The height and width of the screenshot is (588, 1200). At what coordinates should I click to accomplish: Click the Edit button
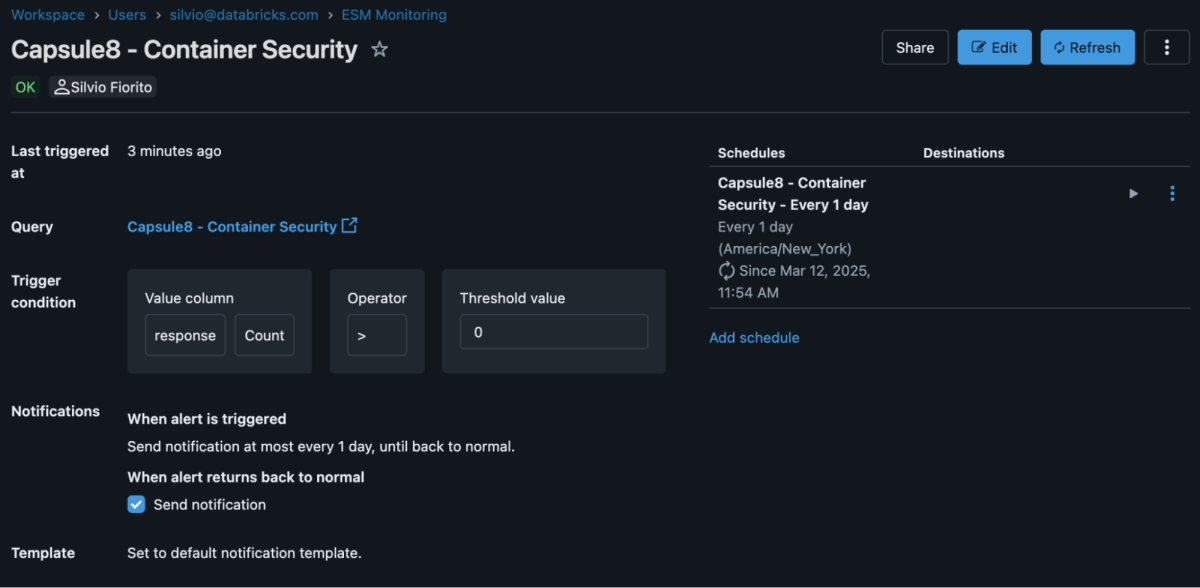point(994,47)
